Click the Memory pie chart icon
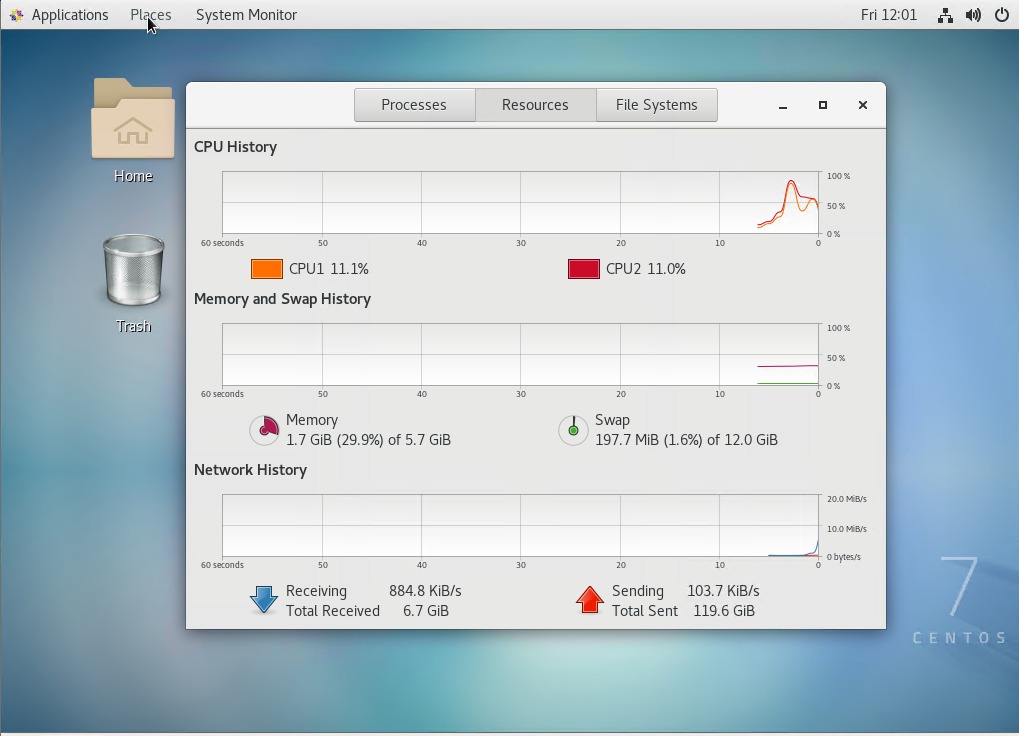Viewport: 1019px width, 736px height. [264, 430]
